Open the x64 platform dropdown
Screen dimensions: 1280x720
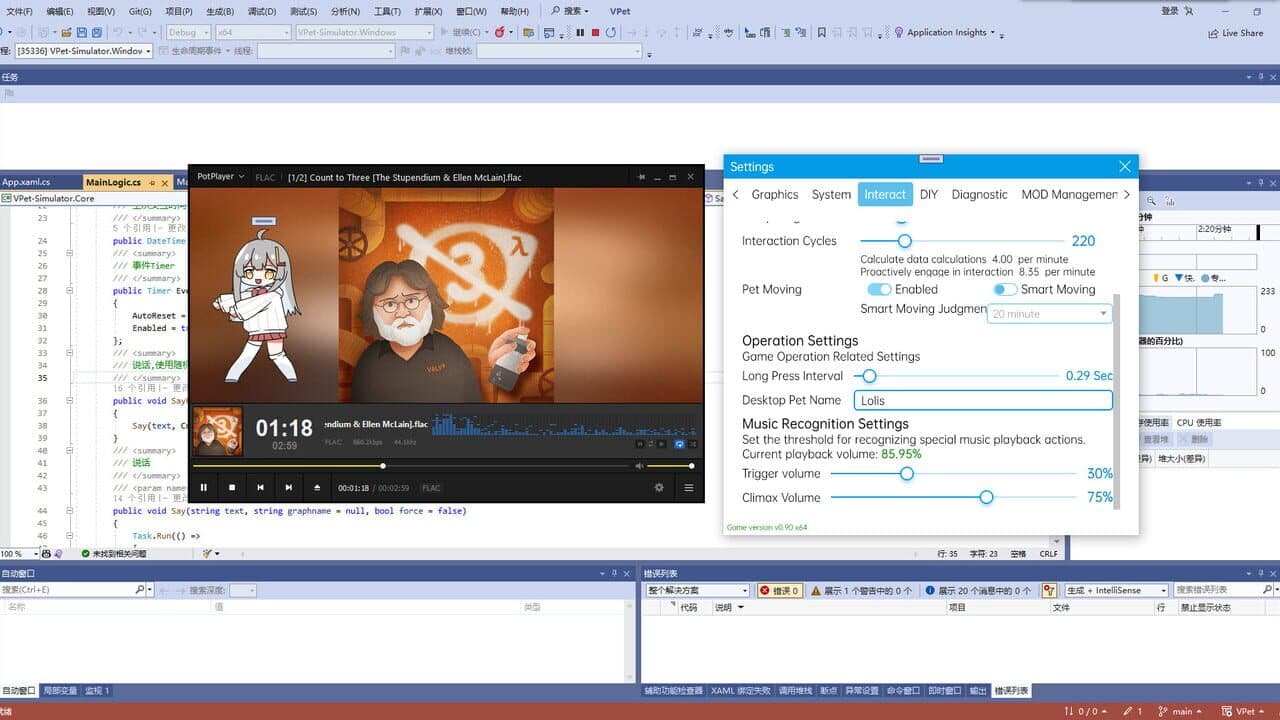[x=253, y=32]
